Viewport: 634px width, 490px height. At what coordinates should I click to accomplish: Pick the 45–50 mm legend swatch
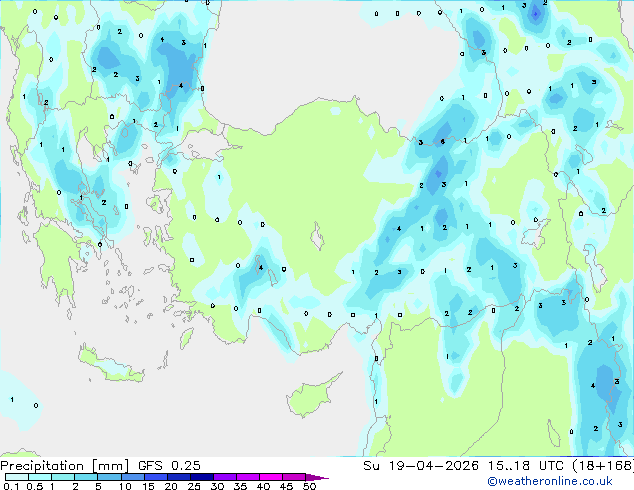294,477
